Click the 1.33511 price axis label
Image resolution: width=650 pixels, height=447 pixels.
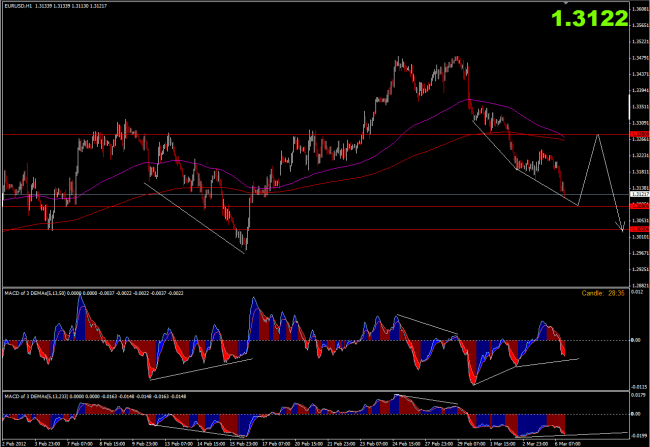click(x=641, y=107)
